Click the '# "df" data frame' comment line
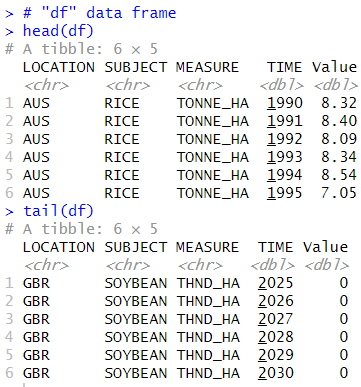 (x=99, y=13)
